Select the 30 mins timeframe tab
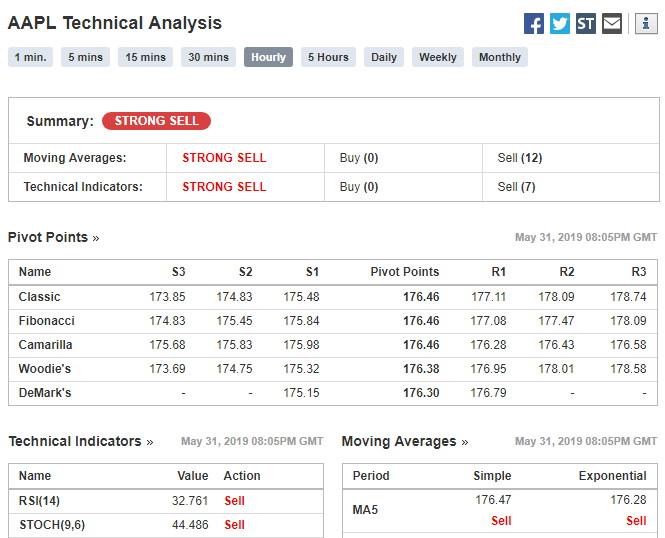Image resolution: width=665 pixels, height=538 pixels. pos(208,57)
